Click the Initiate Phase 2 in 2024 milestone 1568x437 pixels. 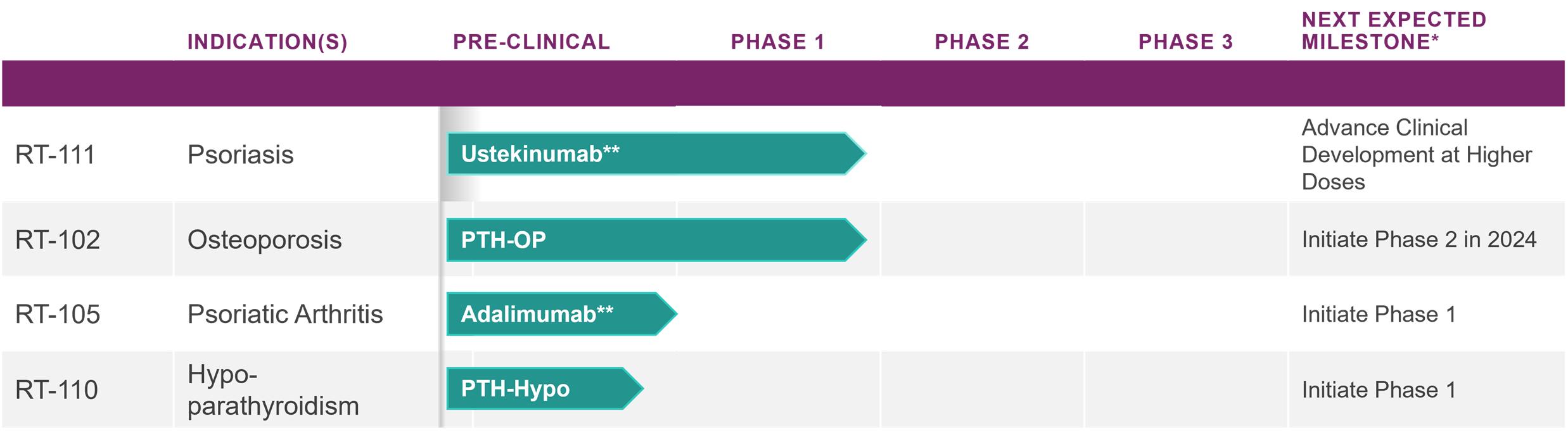(1418, 240)
